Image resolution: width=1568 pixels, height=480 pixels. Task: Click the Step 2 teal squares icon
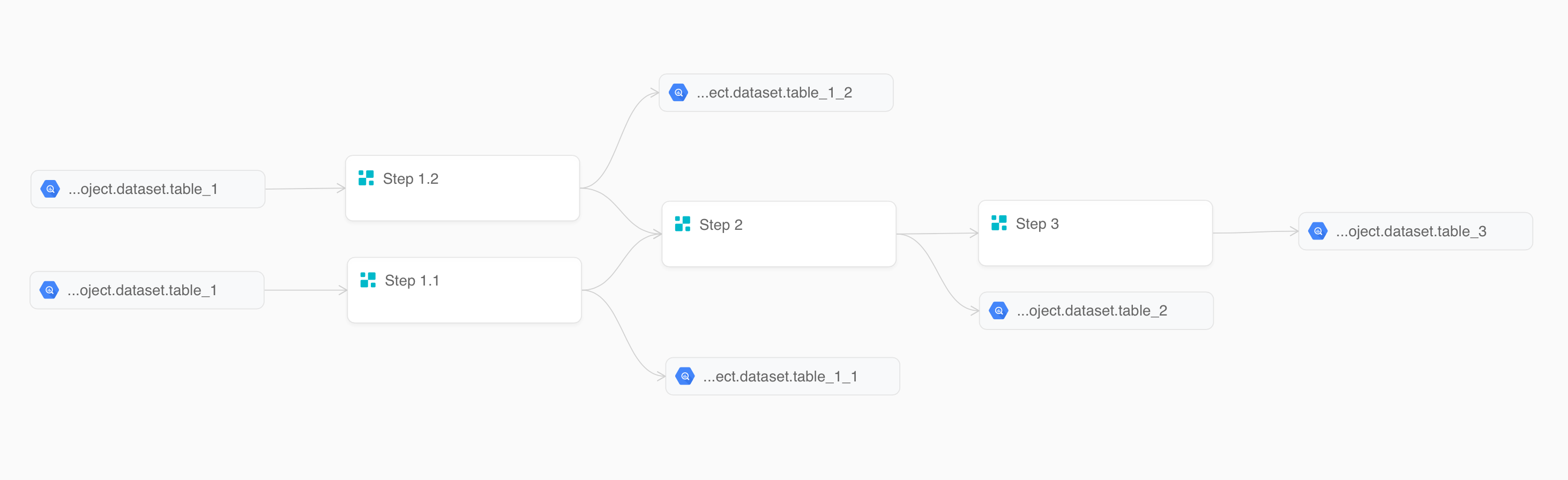pyautogui.click(x=682, y=224)
